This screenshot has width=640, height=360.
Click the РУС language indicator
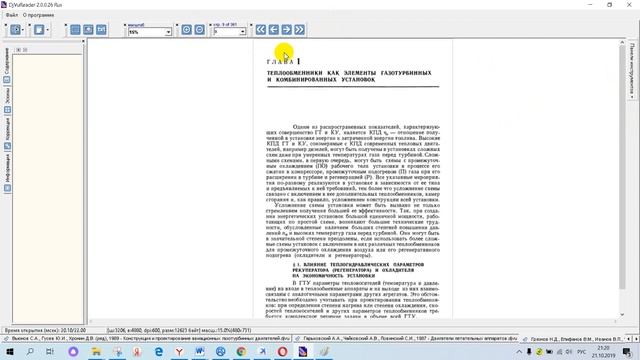[582, 351]
